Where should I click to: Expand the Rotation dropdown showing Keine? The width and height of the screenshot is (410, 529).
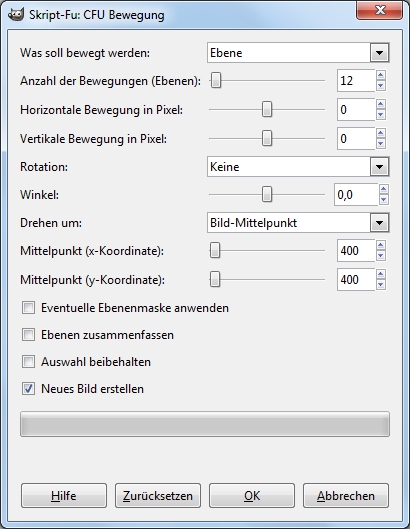[x=298, y=167]
